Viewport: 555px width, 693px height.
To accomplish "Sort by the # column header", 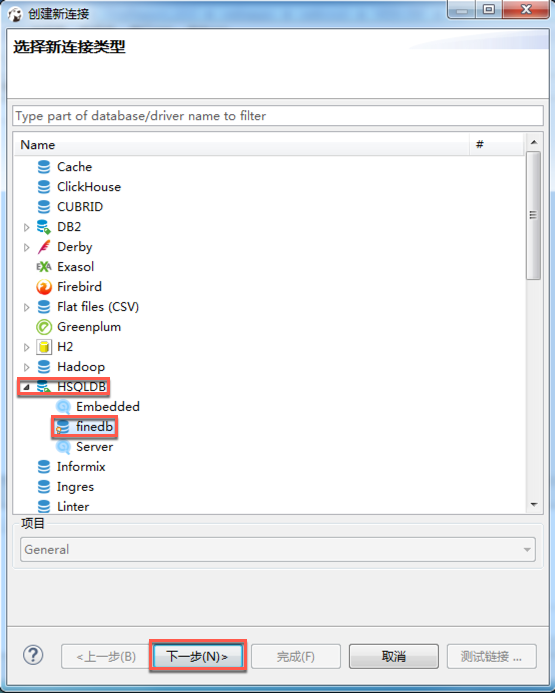I will pyautogui.click(x=497, y=145).
